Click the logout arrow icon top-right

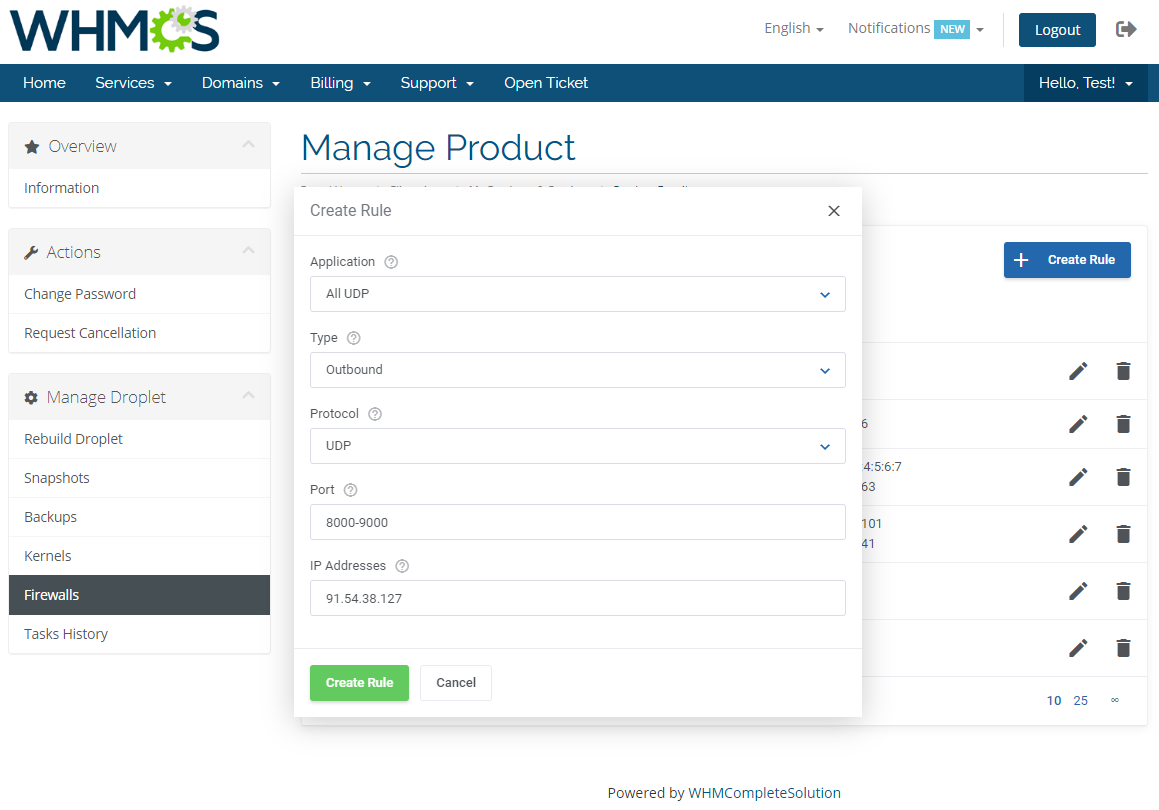[1127, 29]
